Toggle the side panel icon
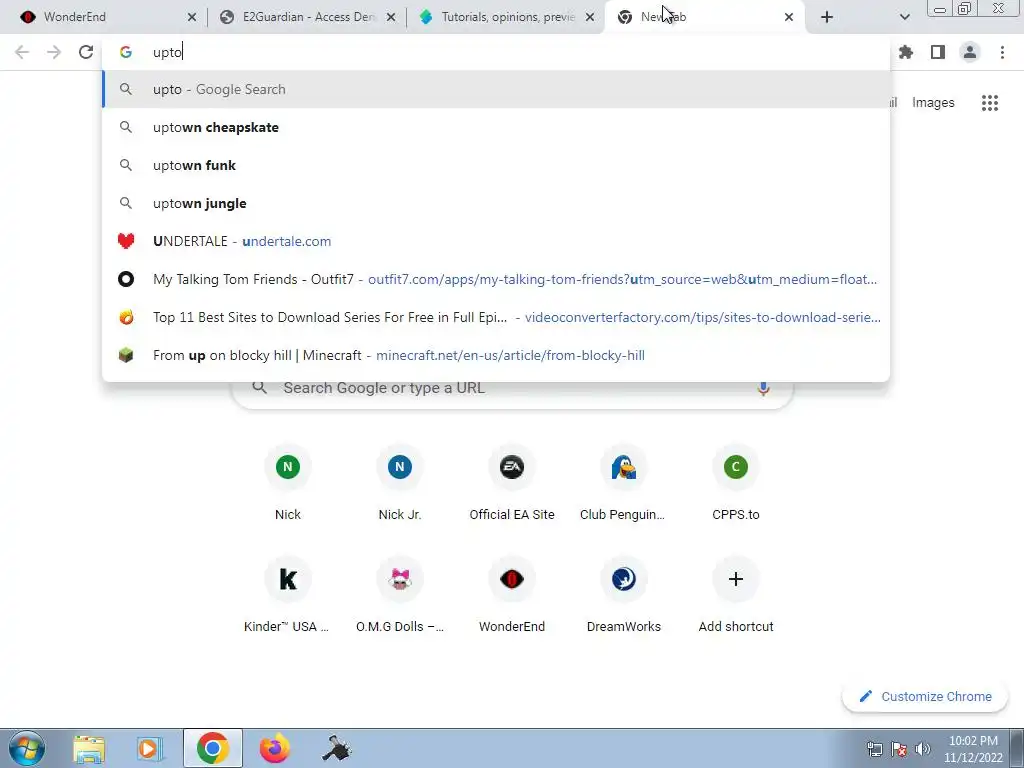 (938, 52)
